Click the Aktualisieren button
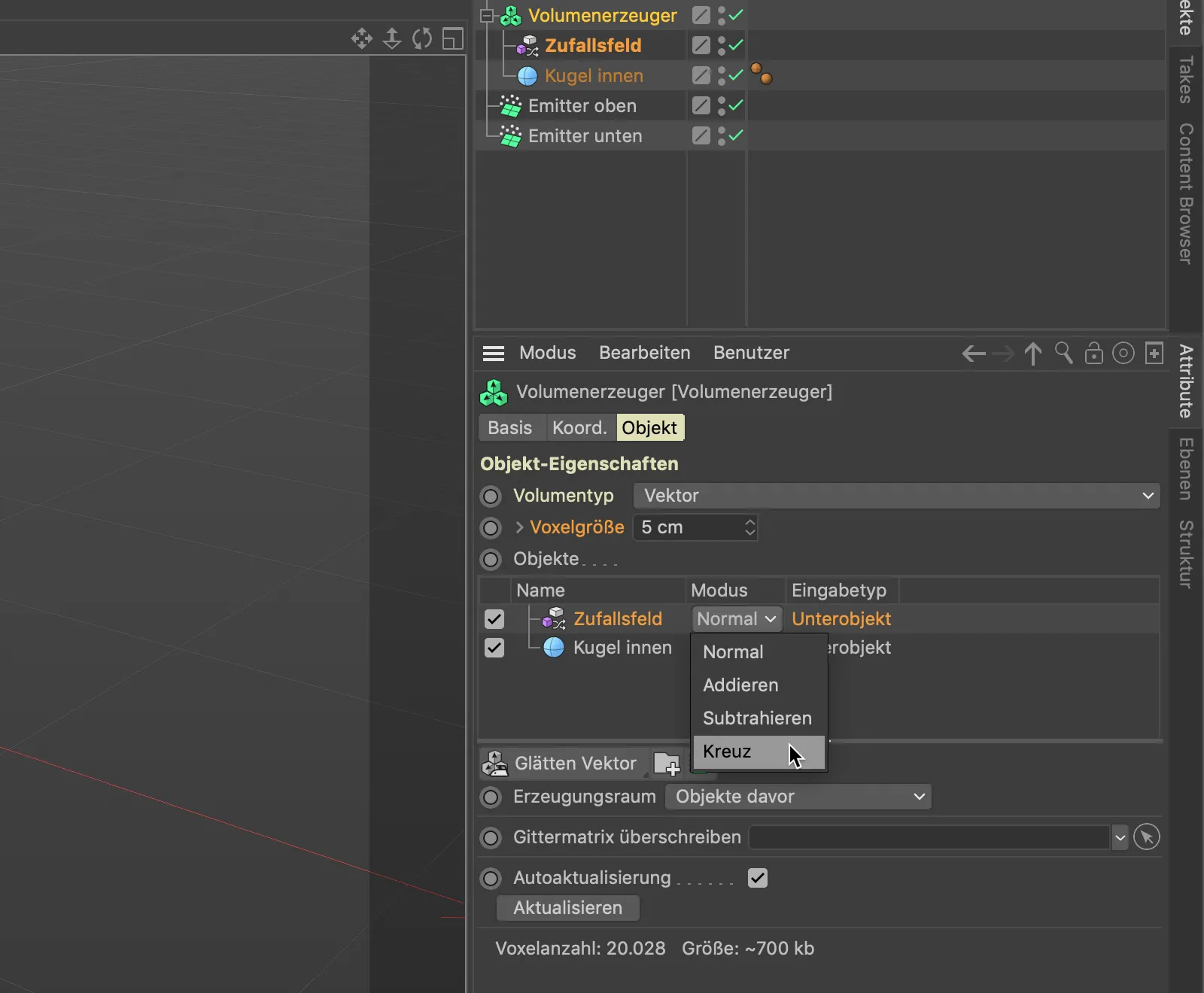The height and width of the screenshot is (993, 1204). pyautogui.click(x=568, y=908)
